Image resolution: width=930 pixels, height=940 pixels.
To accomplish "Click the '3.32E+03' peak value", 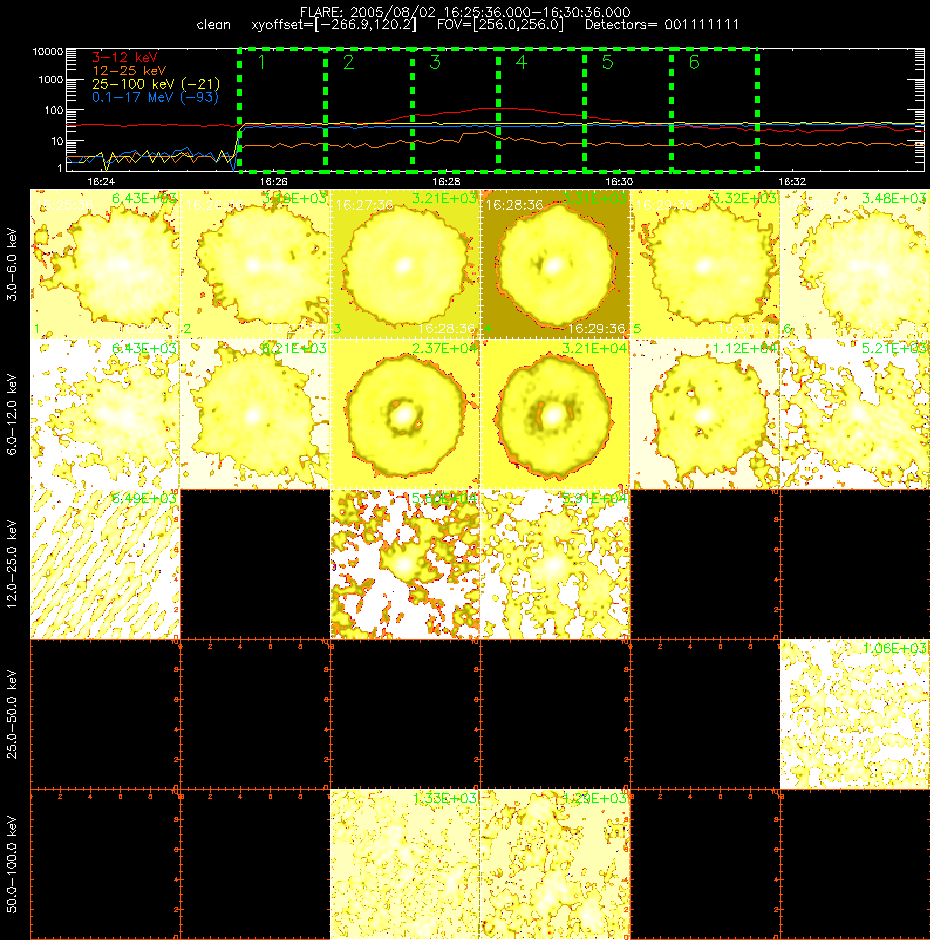I will (x=745, y=198).
